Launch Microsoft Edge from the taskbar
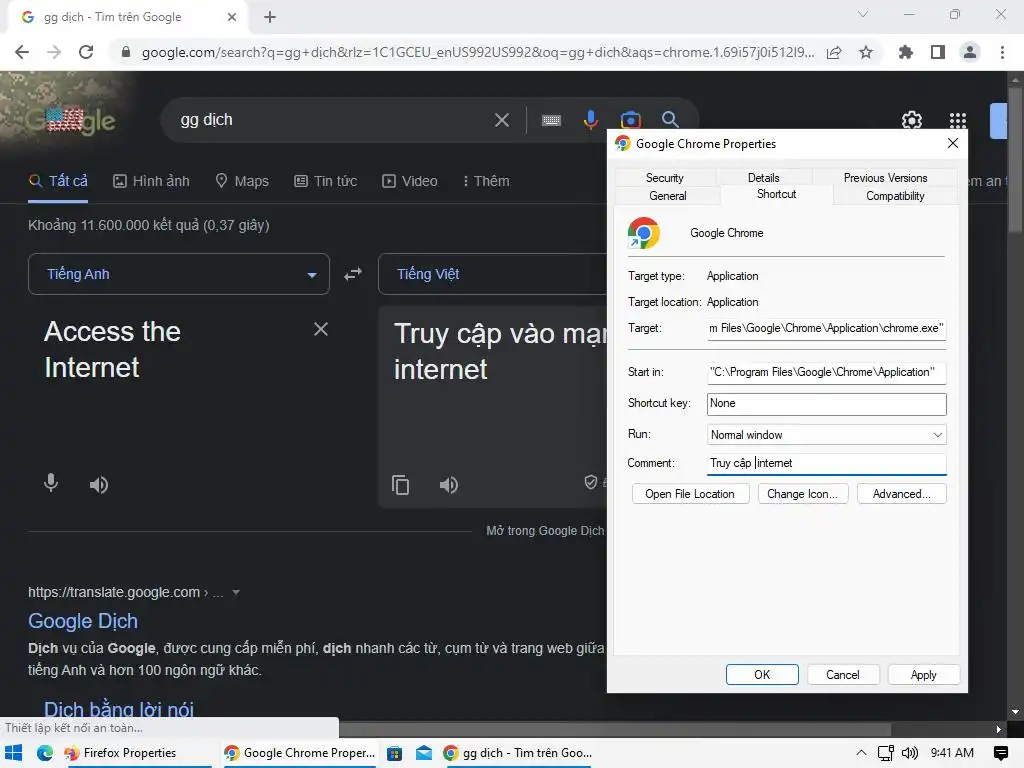 pyautogui.click(x=44, y=753)
